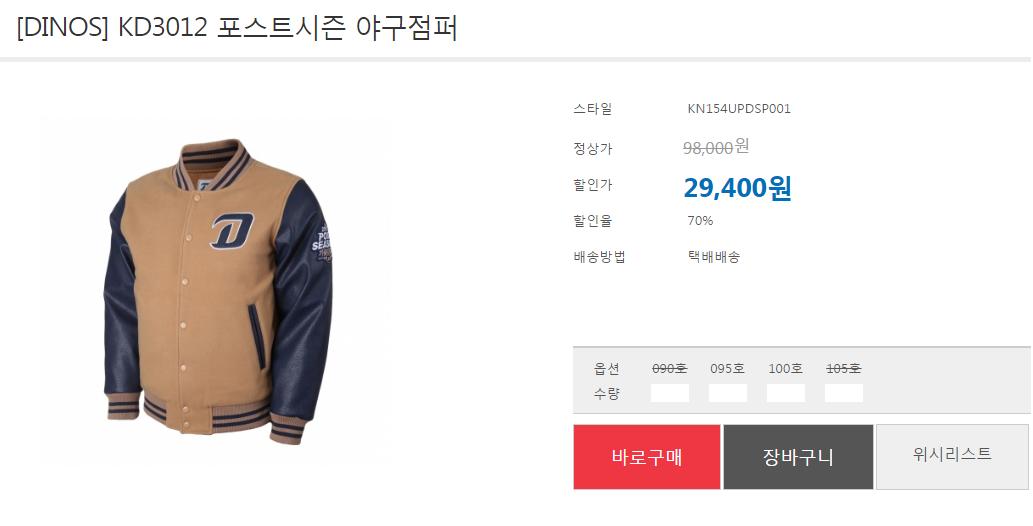
Task: Click the 70% discount rate value
Action: [700, 221]
